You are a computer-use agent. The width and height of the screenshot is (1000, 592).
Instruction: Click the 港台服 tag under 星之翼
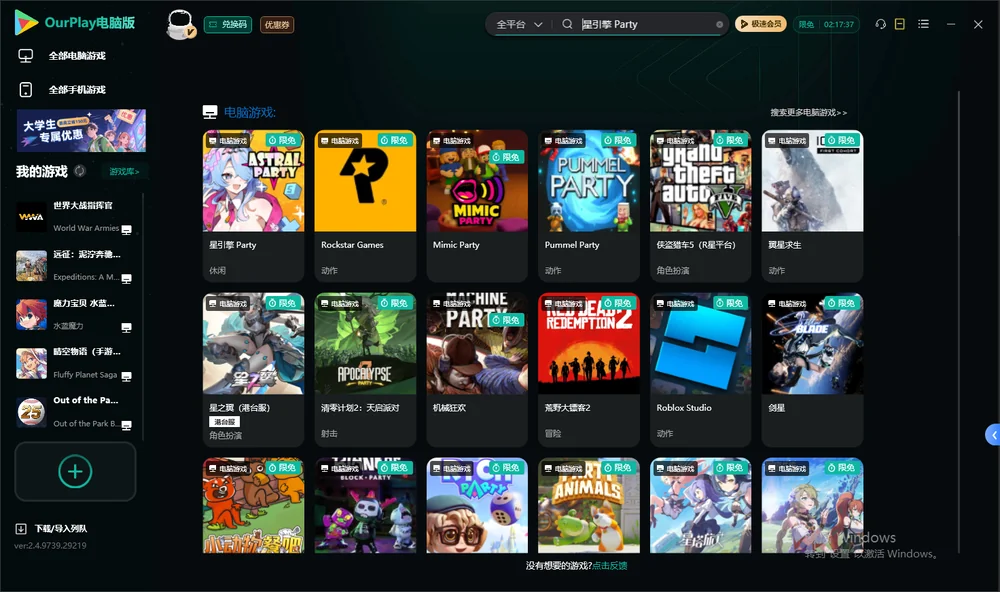pyautogui.click(x=224, y=422)
